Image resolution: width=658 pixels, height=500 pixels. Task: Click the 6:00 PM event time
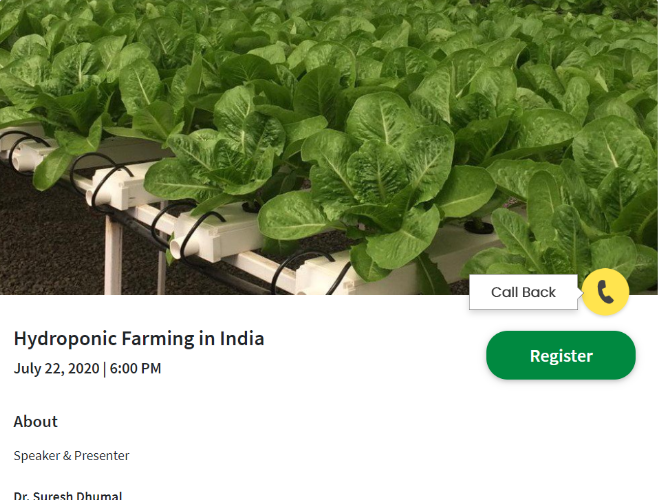135,368
